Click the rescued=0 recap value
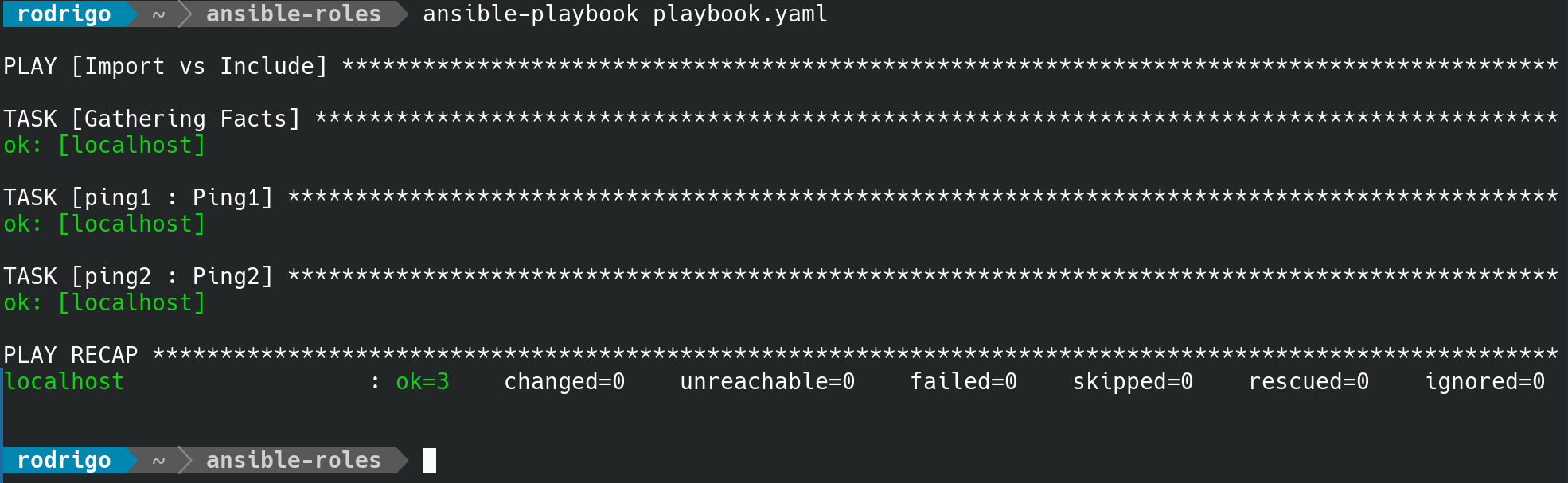This screenshot has height=483, width=1568. coord(1309,381)
